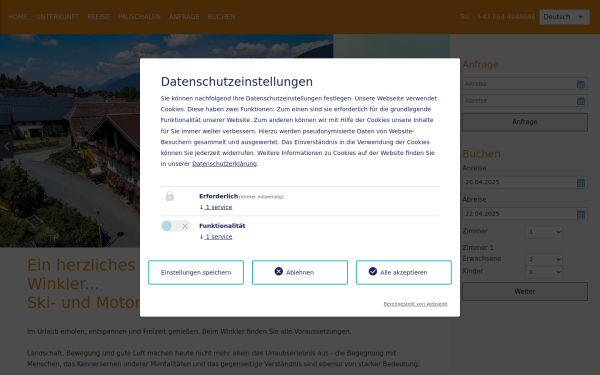Image resolution: width=600 pixels, height=375 pixels.
Task: Toggle the Funktionalität cookie switch
Action: pos(176,226)
